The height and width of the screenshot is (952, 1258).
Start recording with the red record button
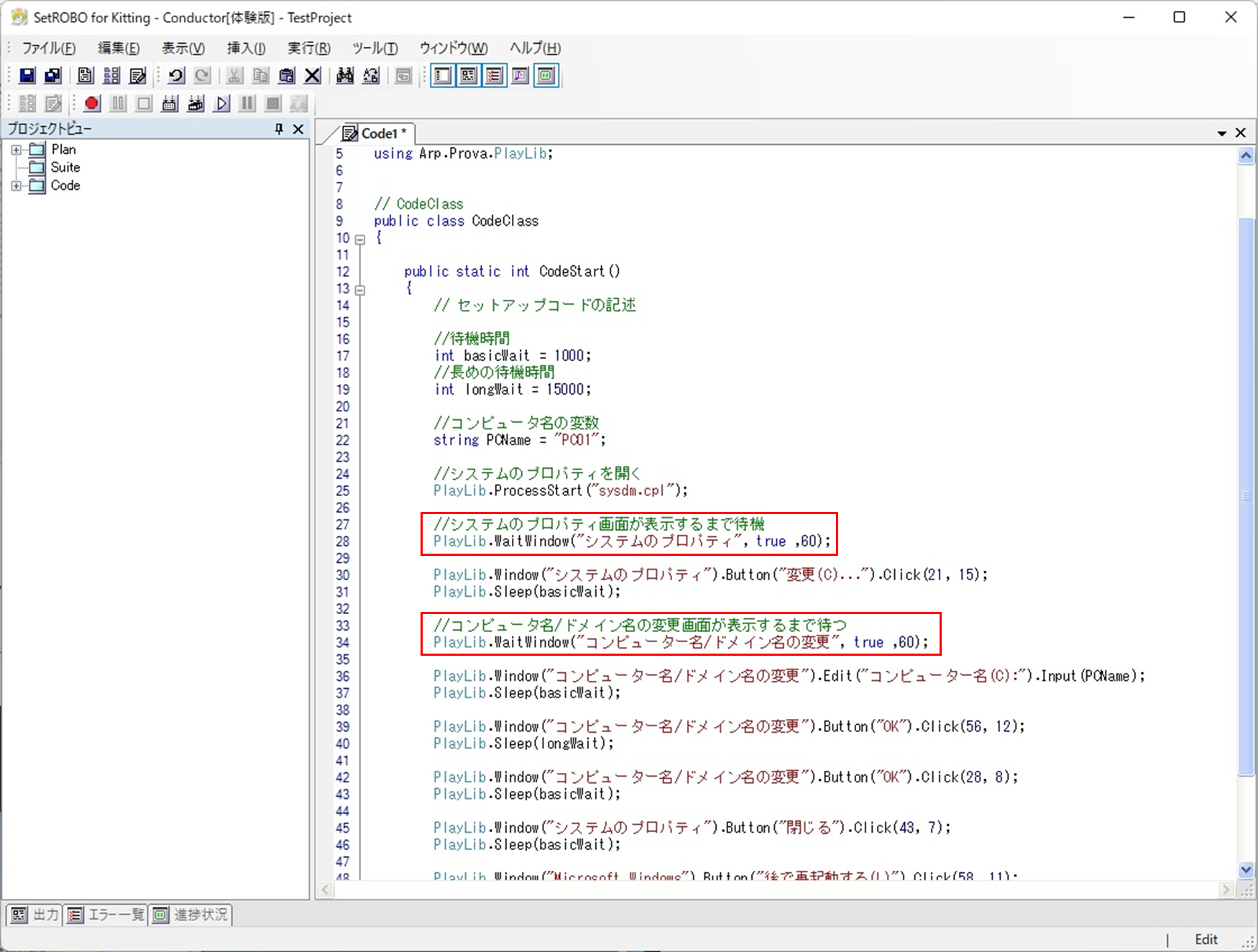coord(92,104)
